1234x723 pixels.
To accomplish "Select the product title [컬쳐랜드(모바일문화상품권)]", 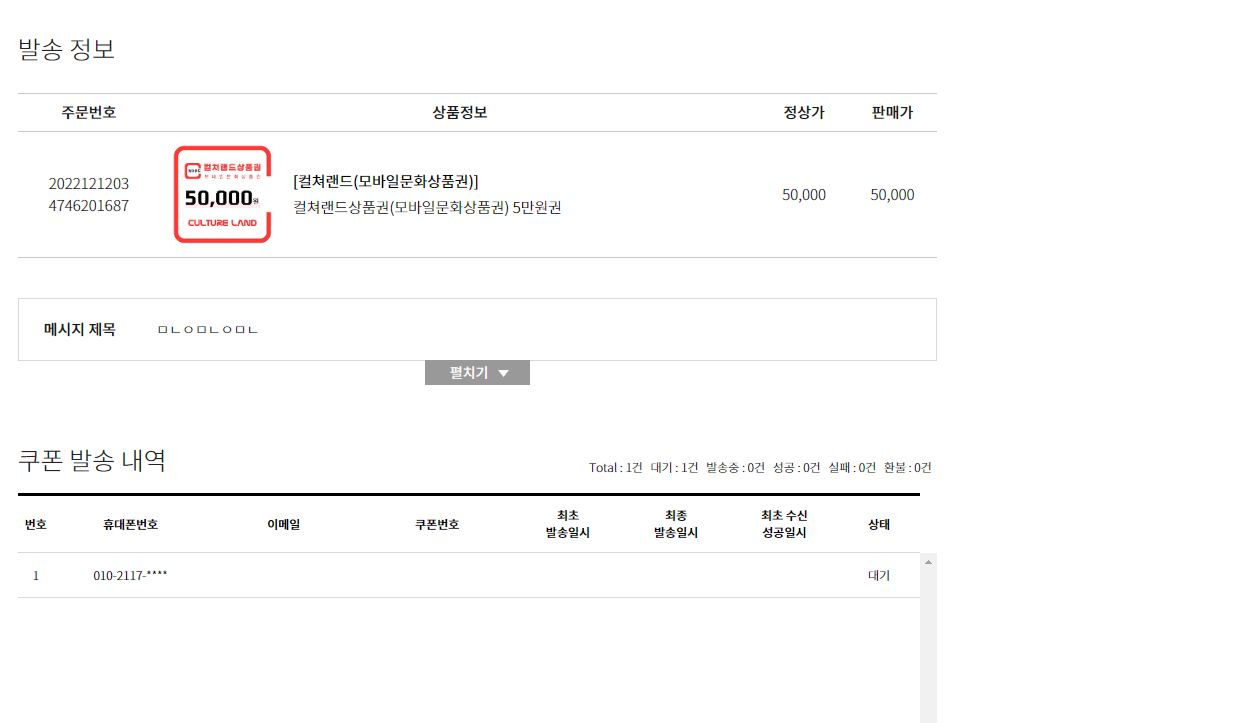I will (386, 181).
